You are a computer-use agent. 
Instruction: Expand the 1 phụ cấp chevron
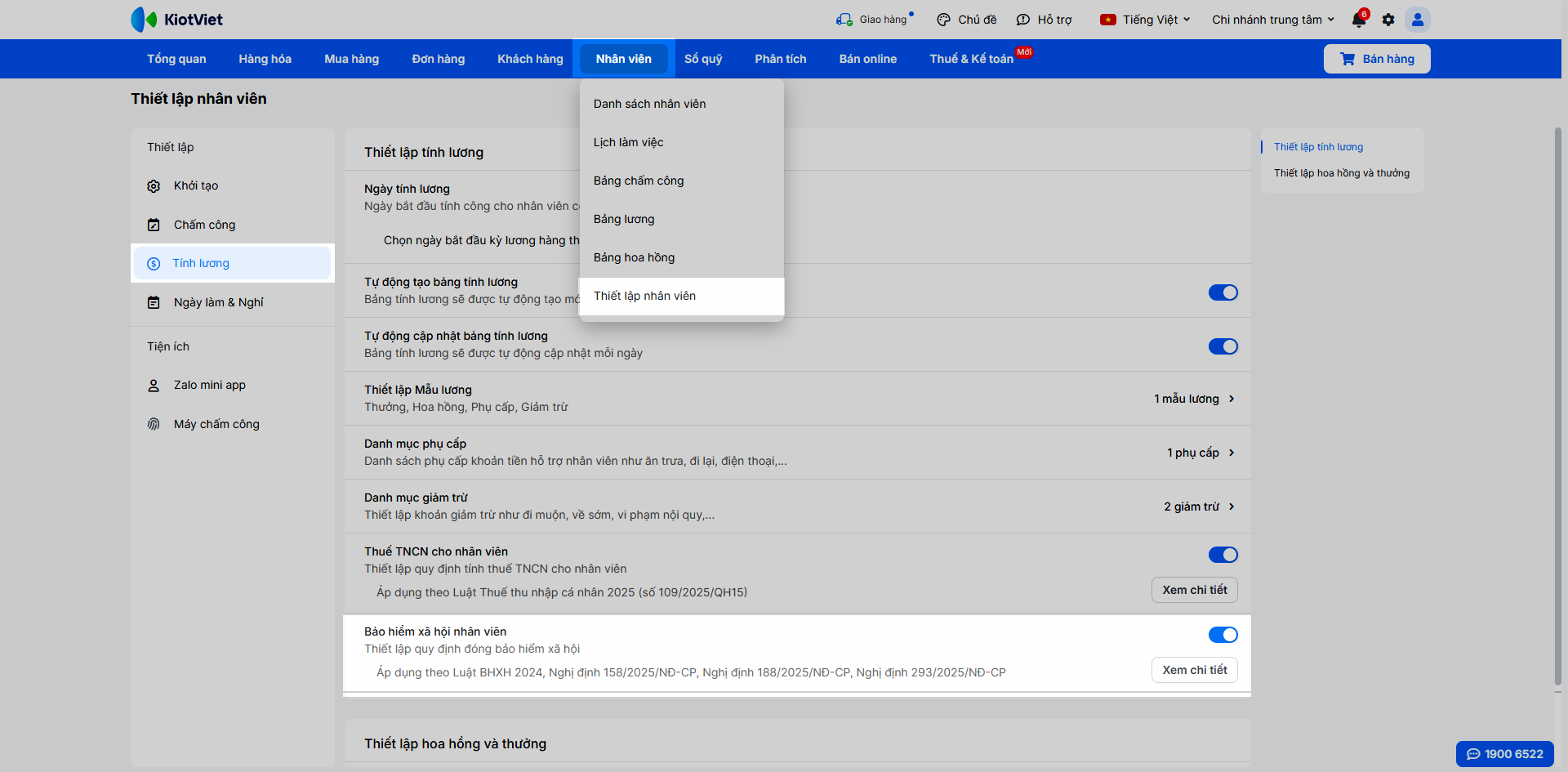click(1232, 453)
